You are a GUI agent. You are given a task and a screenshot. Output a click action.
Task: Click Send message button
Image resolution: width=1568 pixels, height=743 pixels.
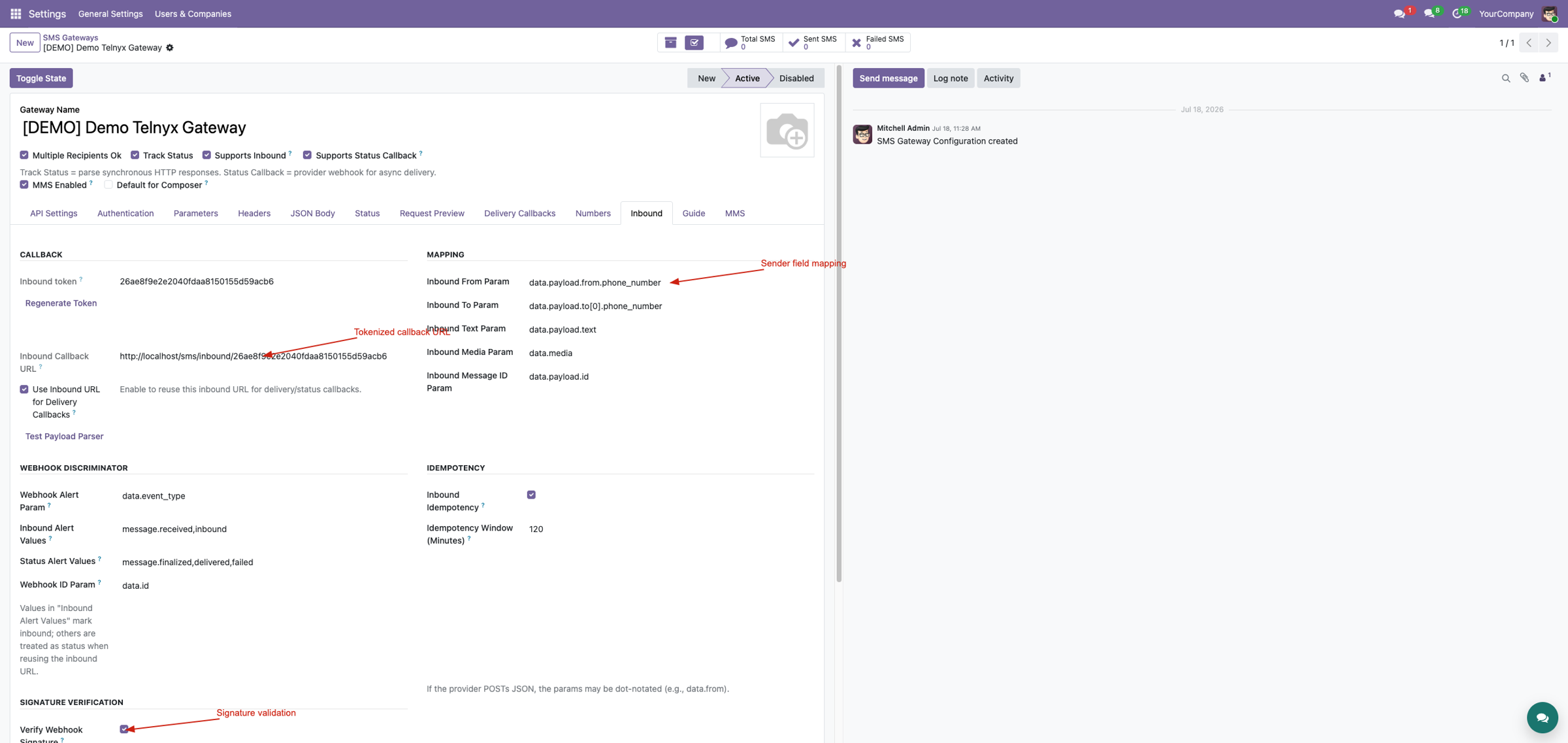[x=888, y=78]
